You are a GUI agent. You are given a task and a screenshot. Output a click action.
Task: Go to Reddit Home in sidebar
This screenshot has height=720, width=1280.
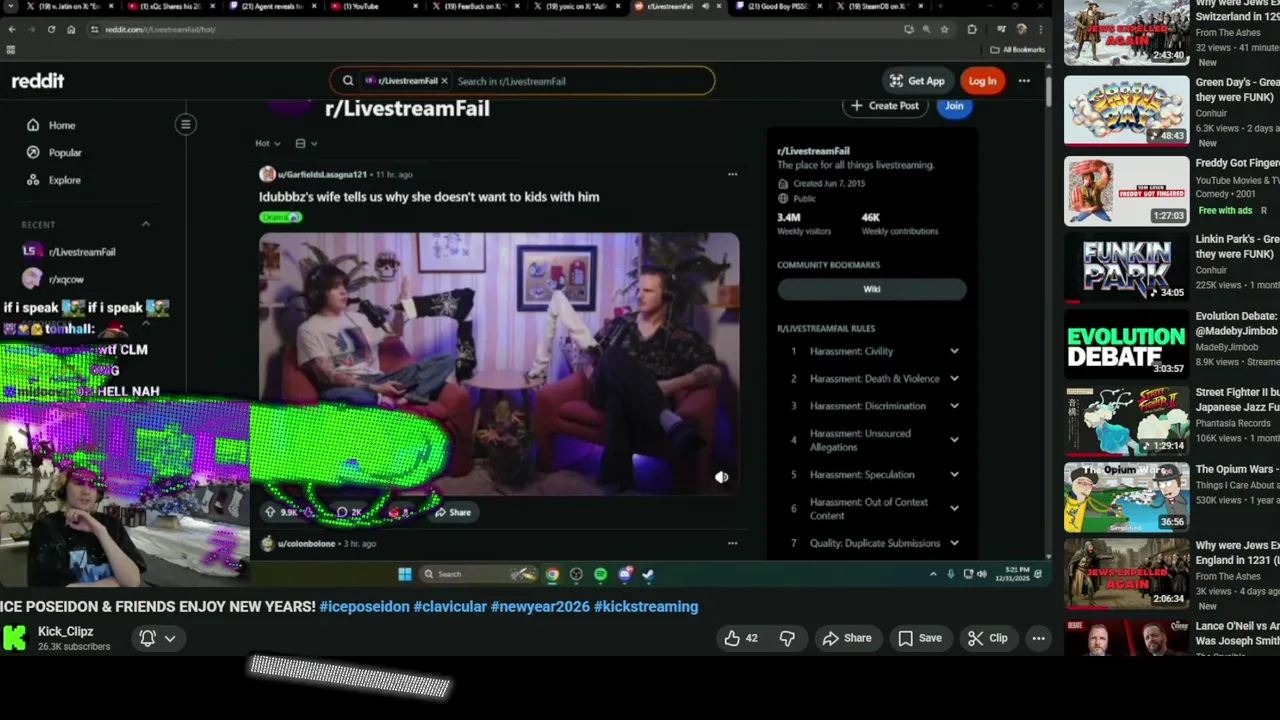pos(62,125)
